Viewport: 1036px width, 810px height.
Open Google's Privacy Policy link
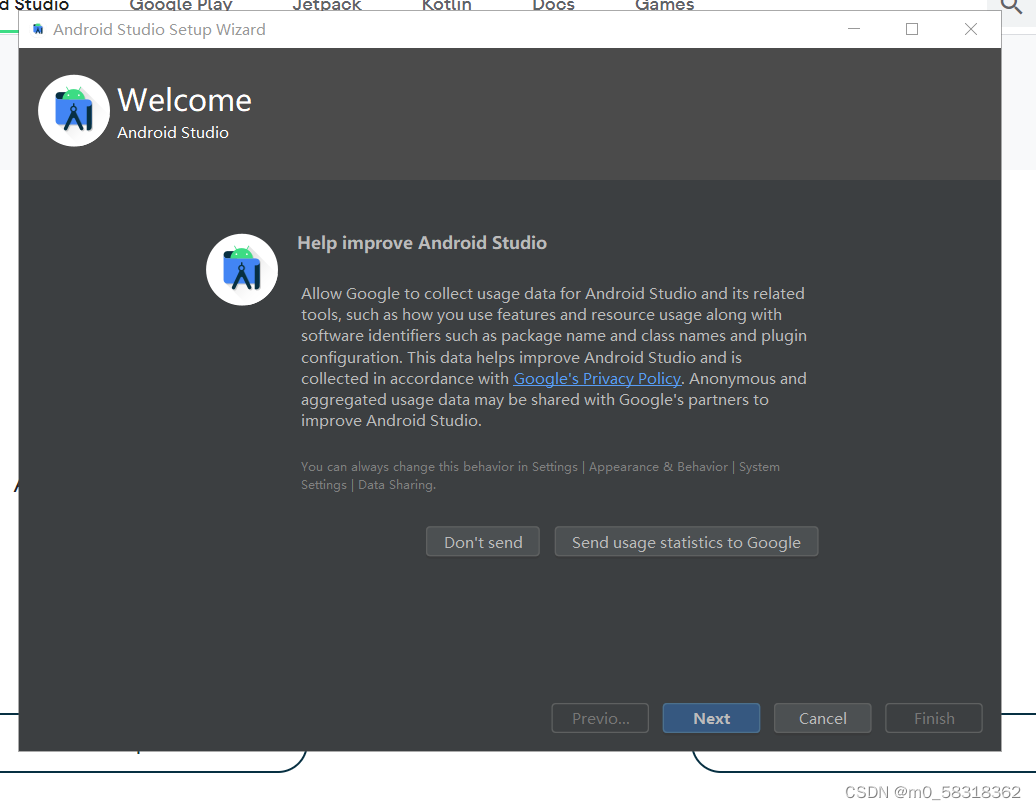[597, 379]
